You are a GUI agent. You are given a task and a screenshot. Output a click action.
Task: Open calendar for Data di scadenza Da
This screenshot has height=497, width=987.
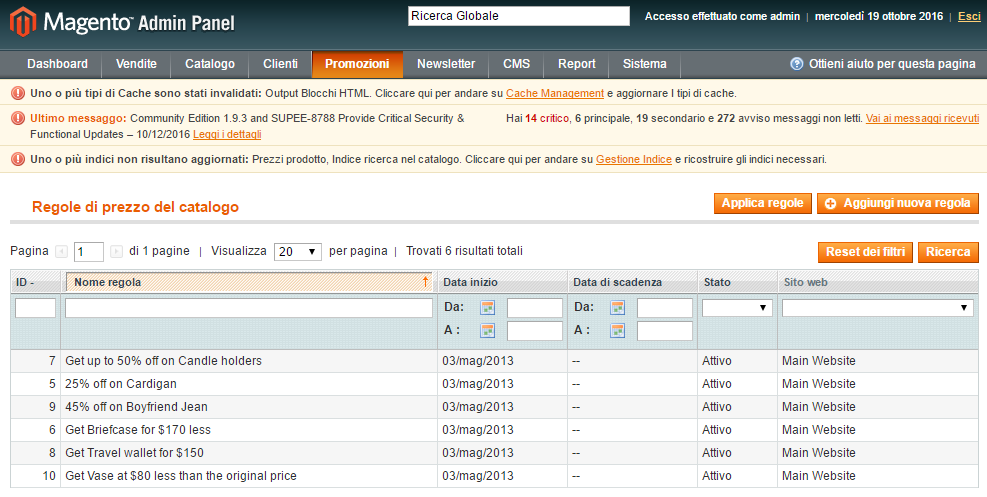point(618,308)
